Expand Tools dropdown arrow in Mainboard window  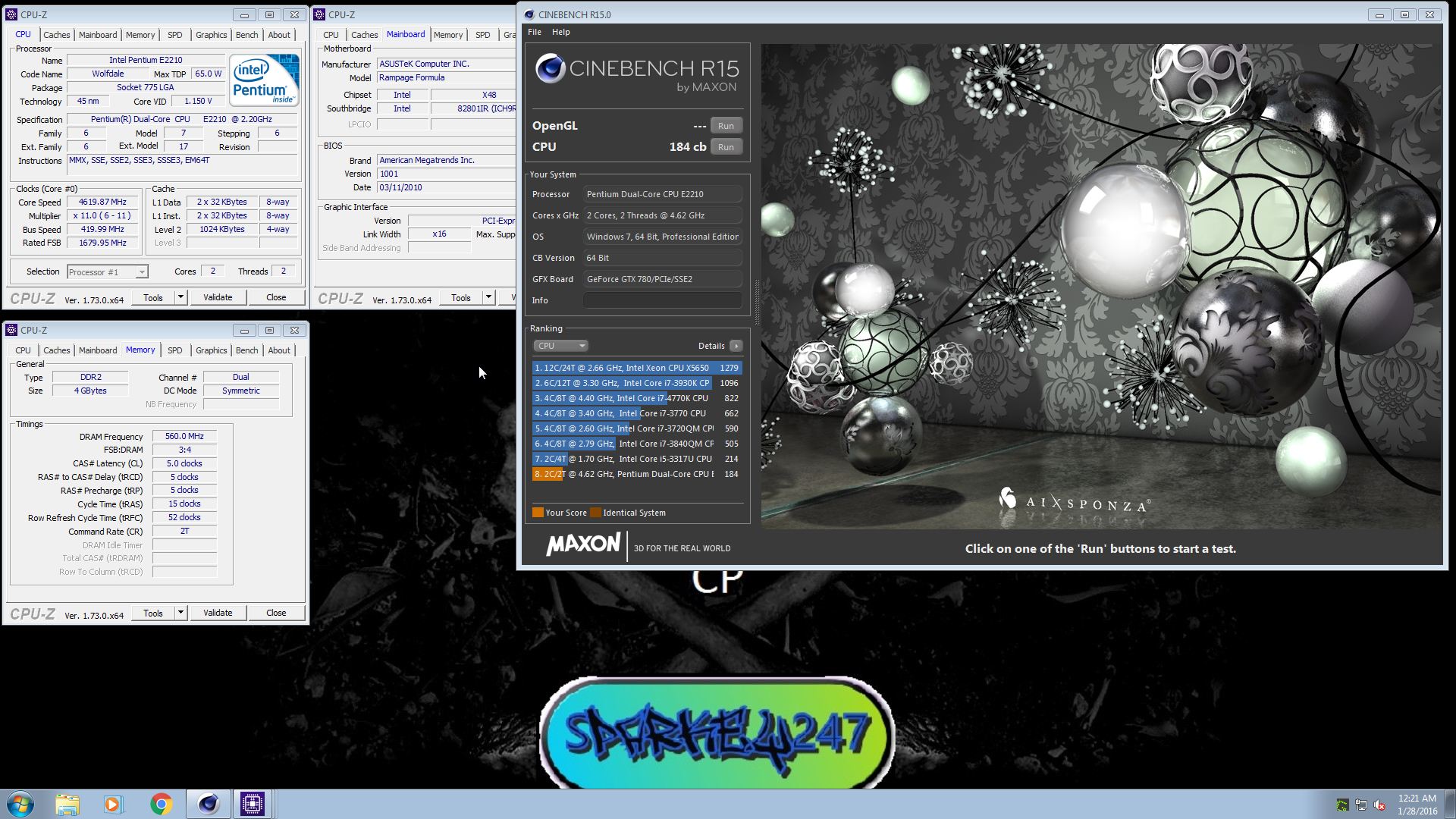(x=488, y=297)
